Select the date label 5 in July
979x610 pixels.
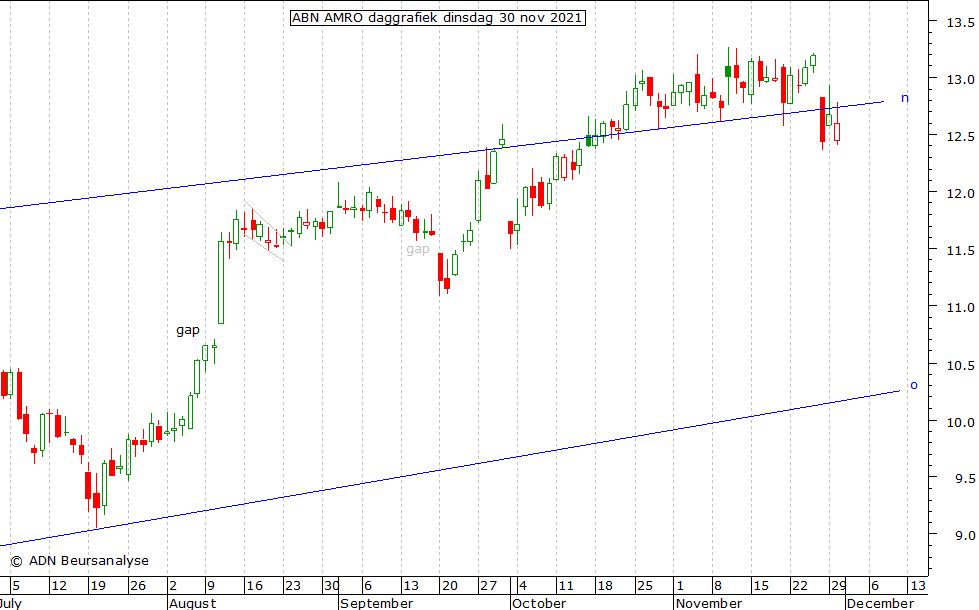[x=16, y=586]
